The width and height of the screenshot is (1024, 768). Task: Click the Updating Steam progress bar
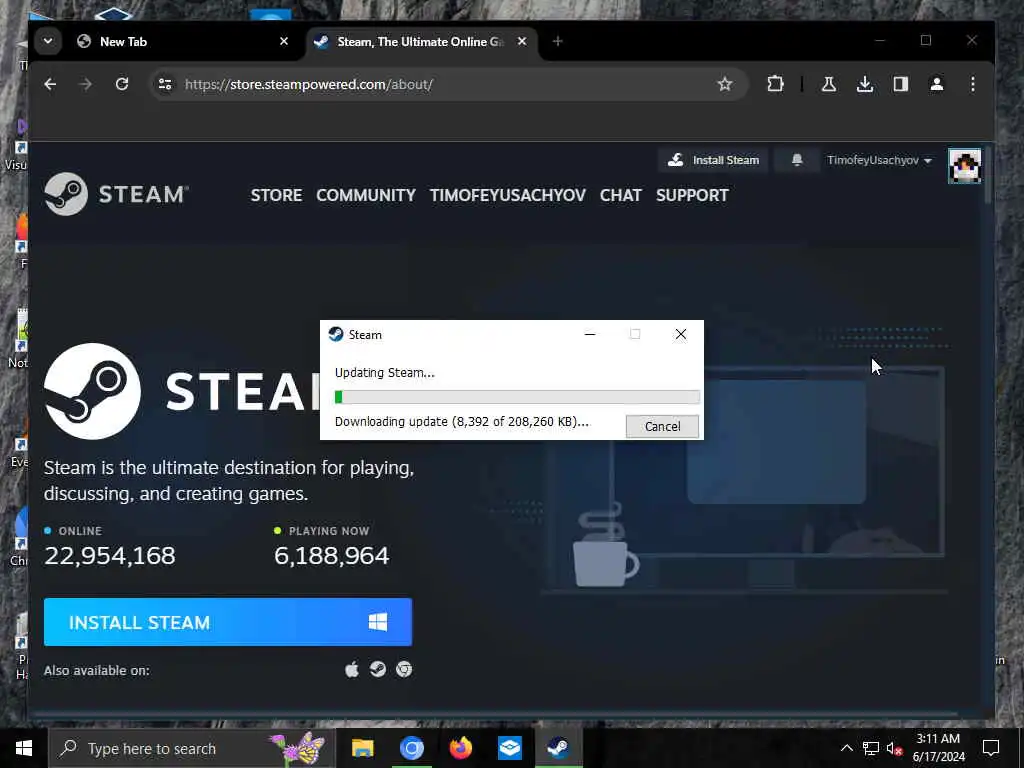click(x=517, y=396)
